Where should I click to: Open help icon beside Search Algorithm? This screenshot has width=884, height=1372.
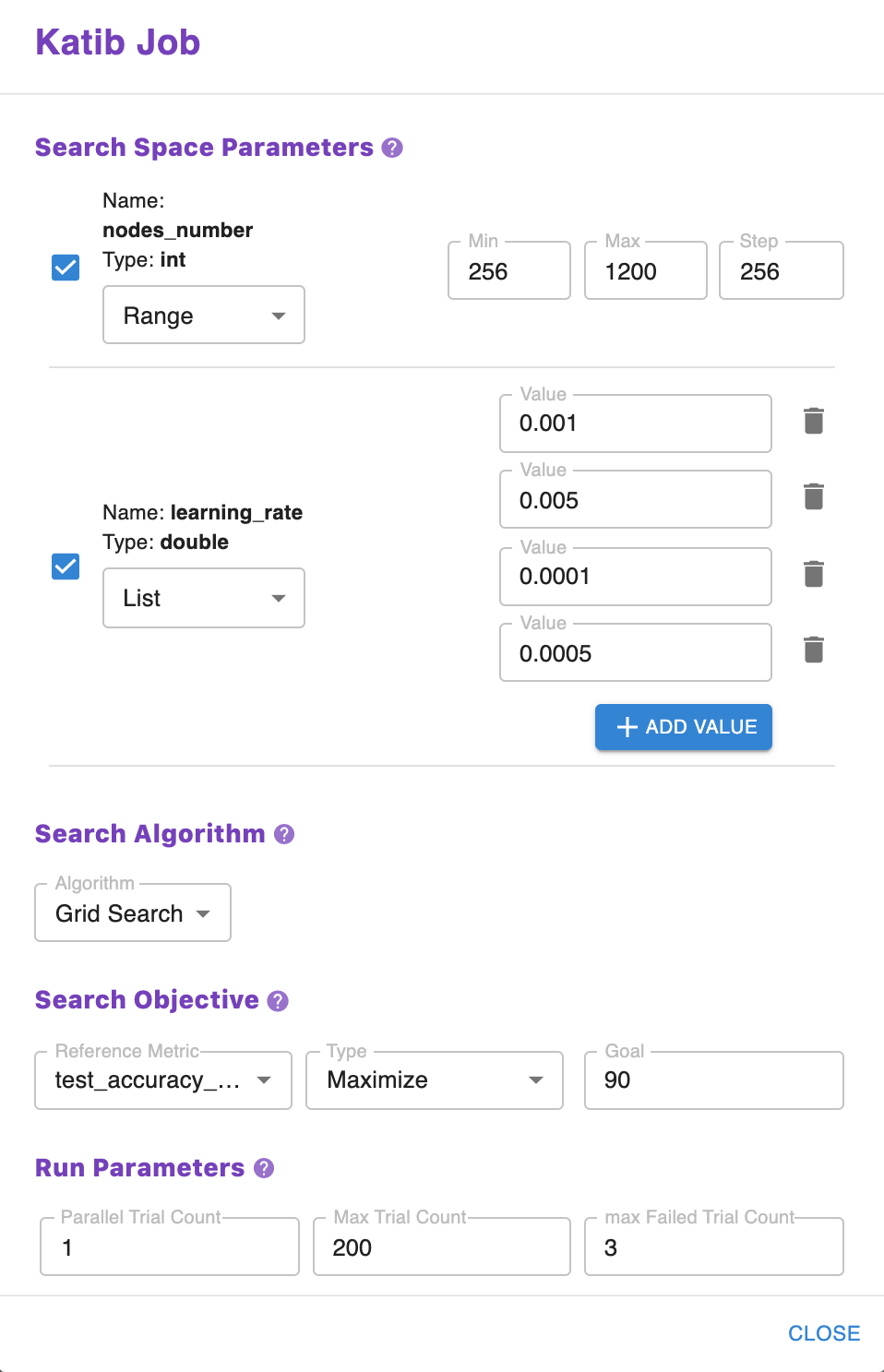(x=284, y=834)
